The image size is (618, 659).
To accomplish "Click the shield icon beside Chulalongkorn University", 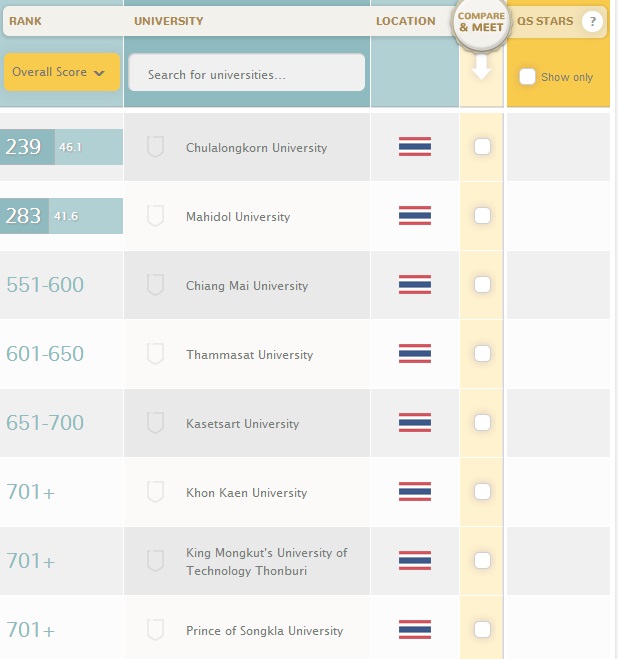I will [155, 147].
